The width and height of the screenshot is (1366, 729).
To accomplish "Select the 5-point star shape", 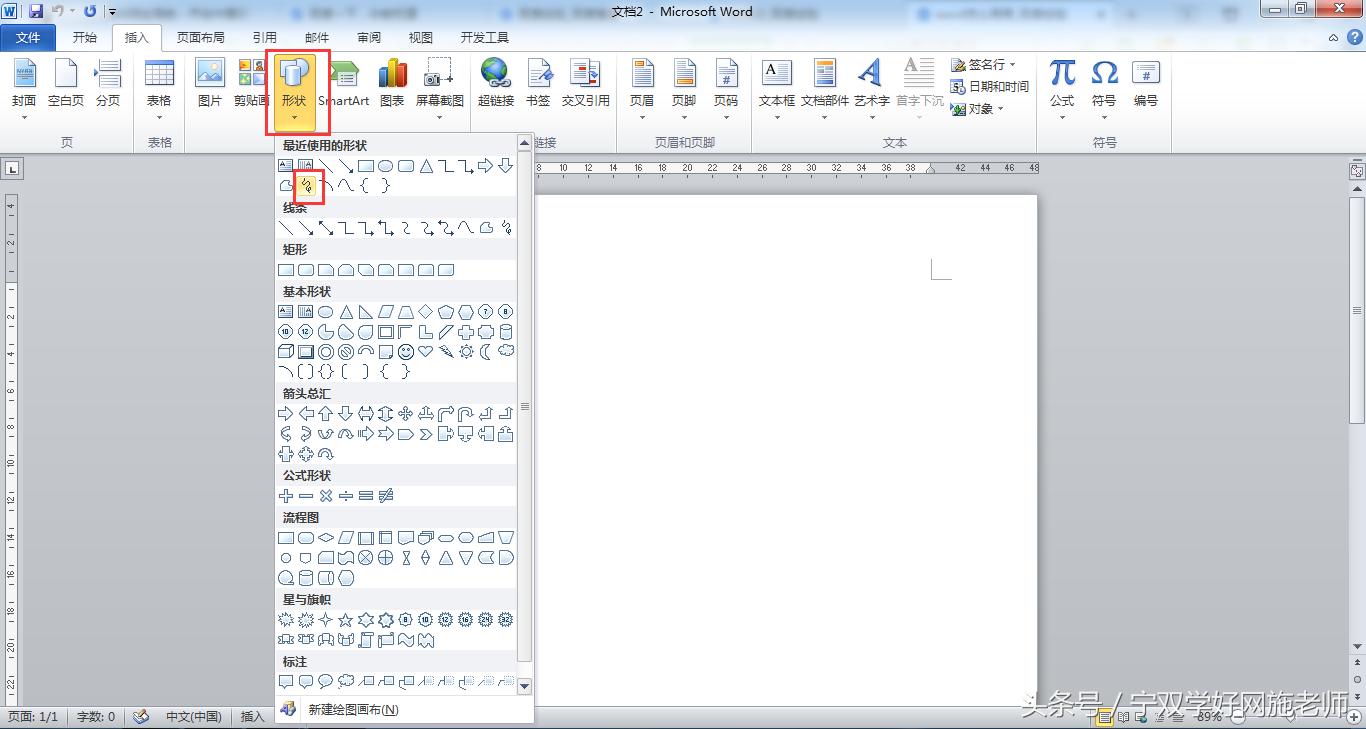I will [345, 620].
